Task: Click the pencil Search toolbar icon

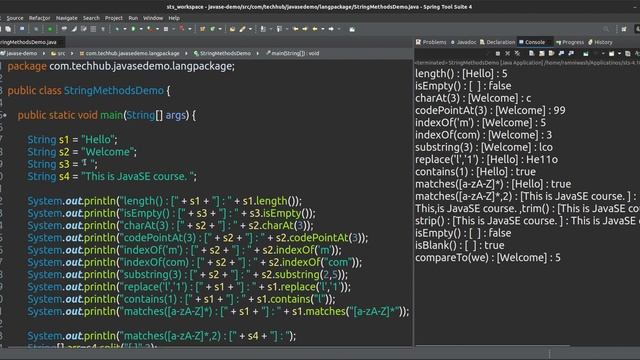Action: [242, 29]
